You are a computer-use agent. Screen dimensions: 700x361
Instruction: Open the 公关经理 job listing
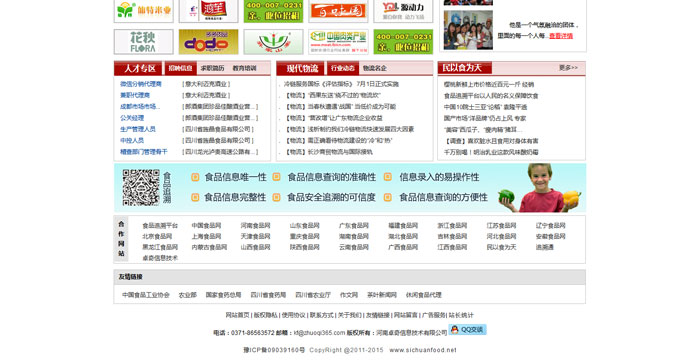tap(132, 118)
